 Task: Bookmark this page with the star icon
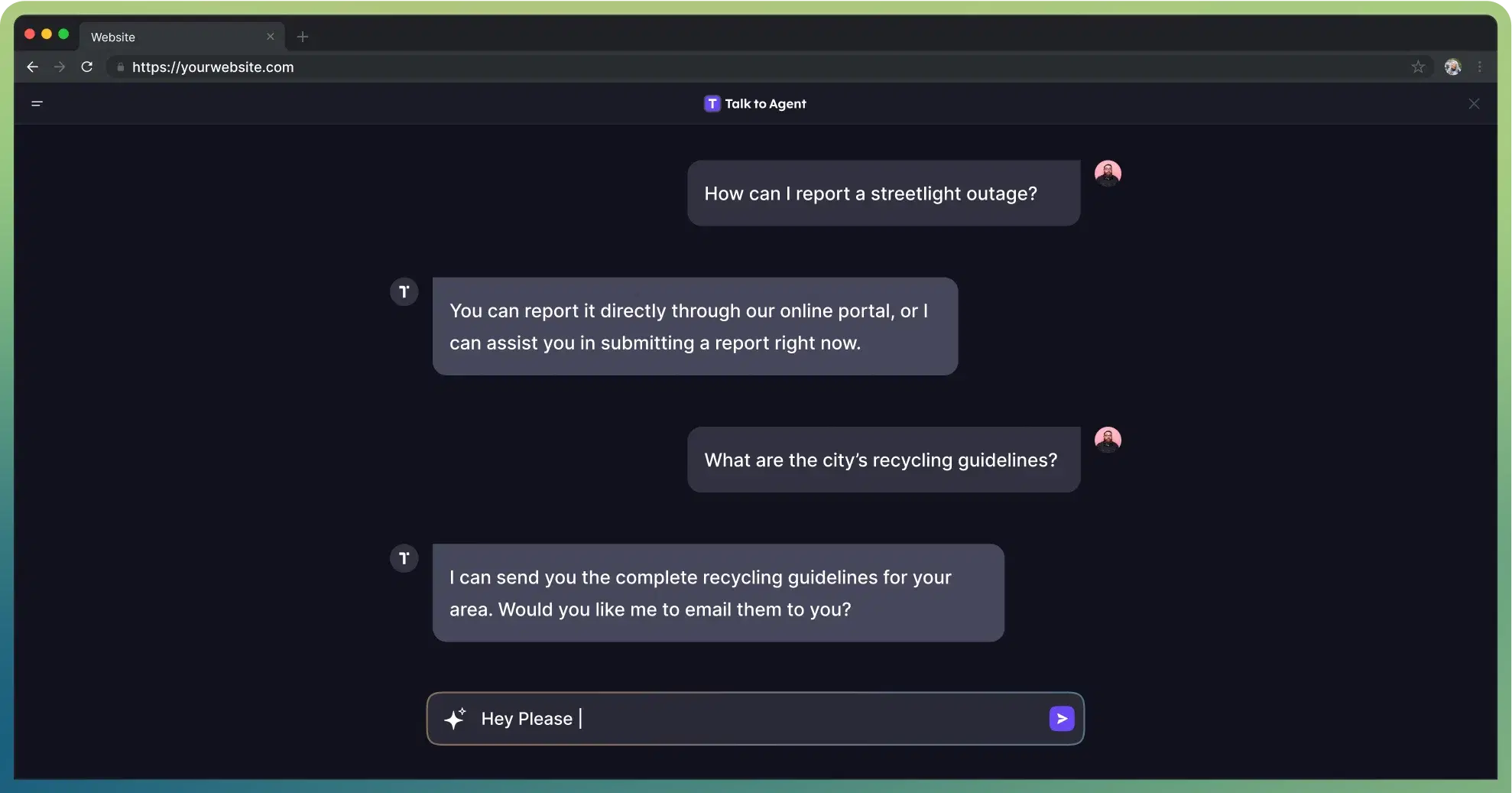pyautogui.click(x=1418, y=67)
